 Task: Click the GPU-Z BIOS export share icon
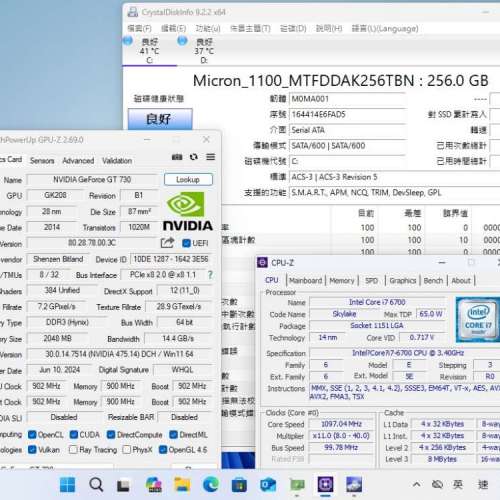click(x=167, y=243)
